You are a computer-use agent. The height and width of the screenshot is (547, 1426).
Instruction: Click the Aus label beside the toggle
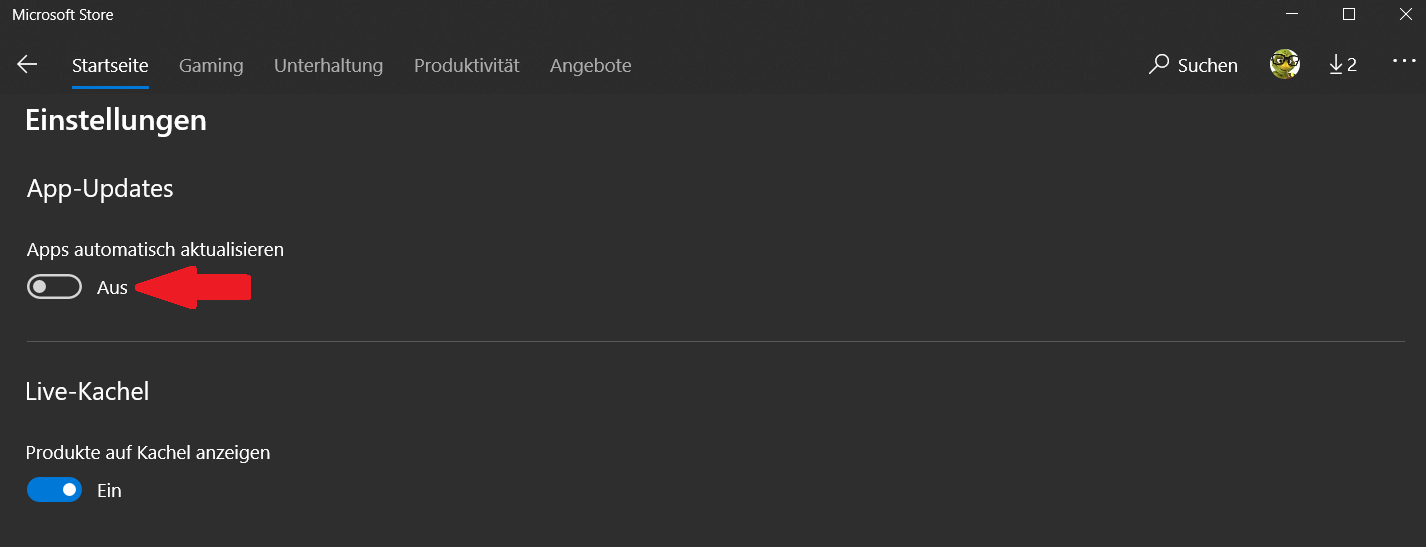(x=112, y=287)
